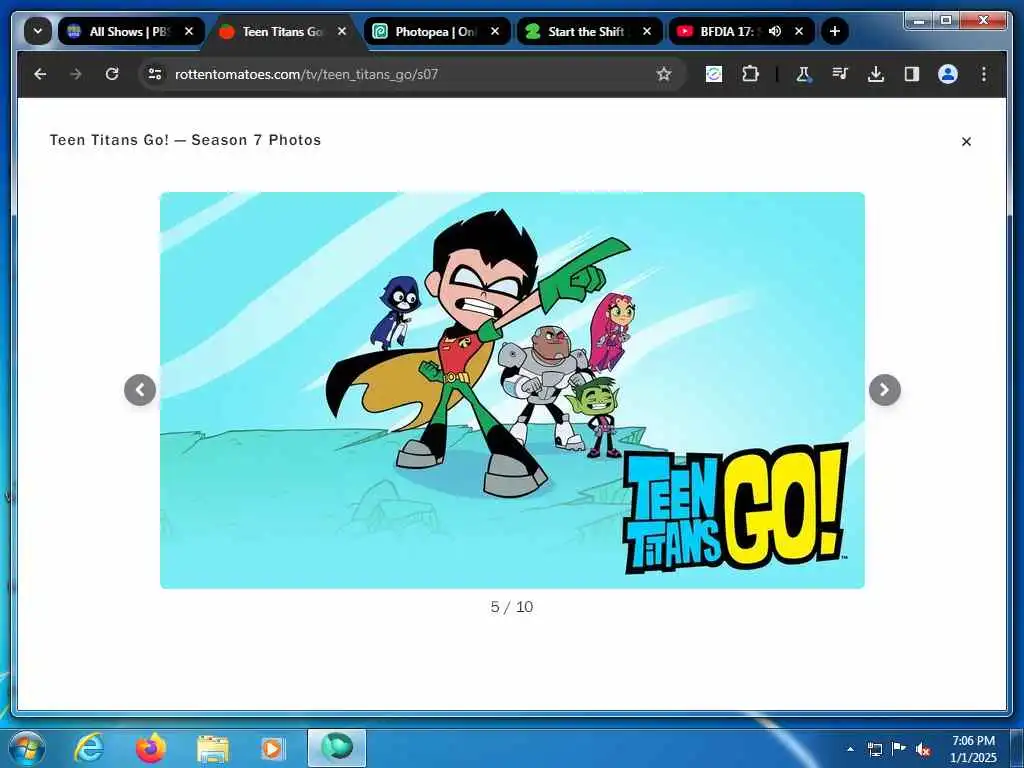
Task: Open Windows Media Player from taskbar
Action: point(272,748)
